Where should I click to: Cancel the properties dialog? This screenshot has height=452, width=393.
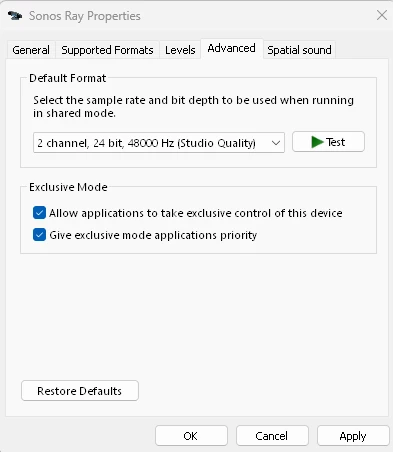(x=272, y=436)
